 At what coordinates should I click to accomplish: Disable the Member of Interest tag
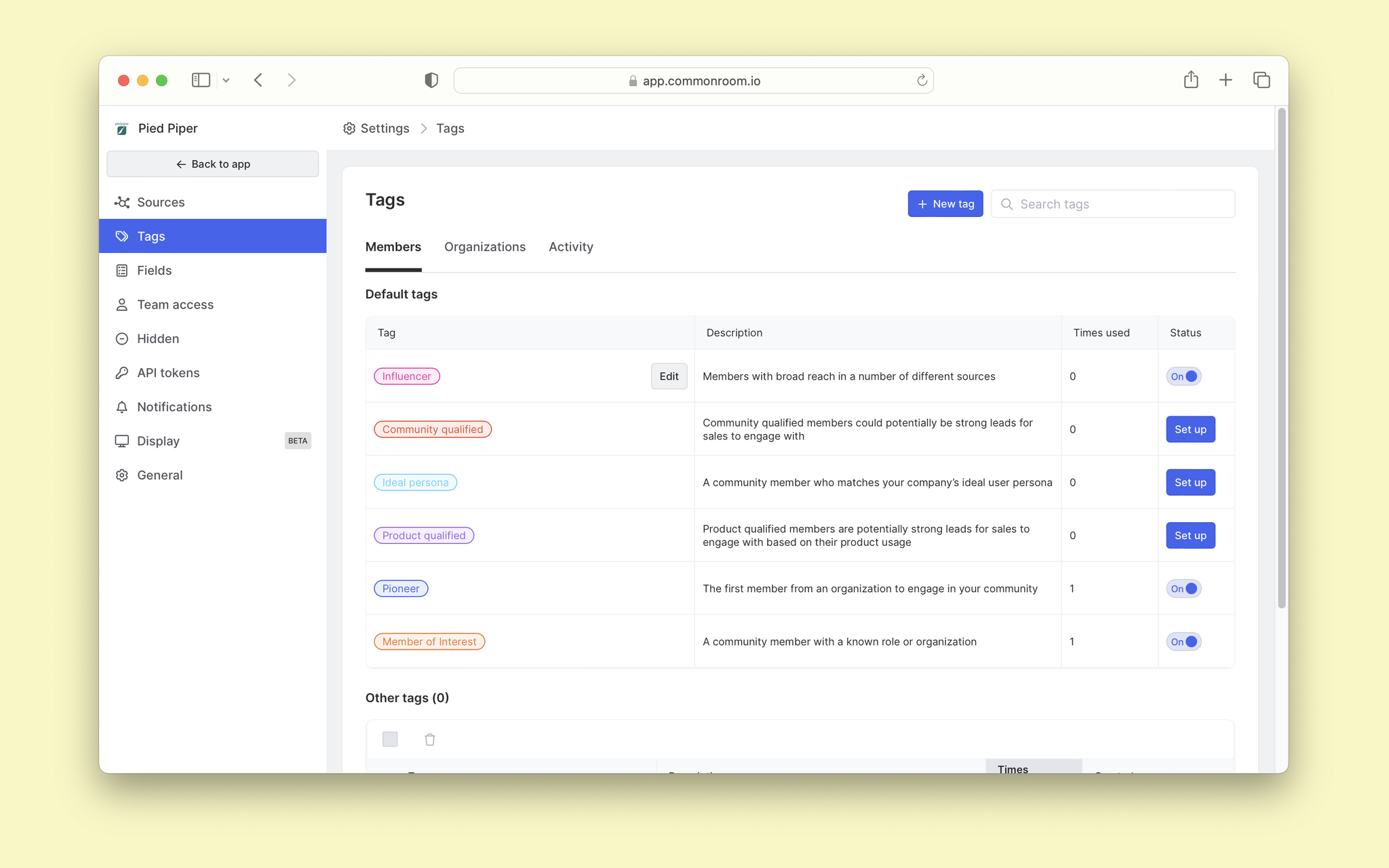1184,641
